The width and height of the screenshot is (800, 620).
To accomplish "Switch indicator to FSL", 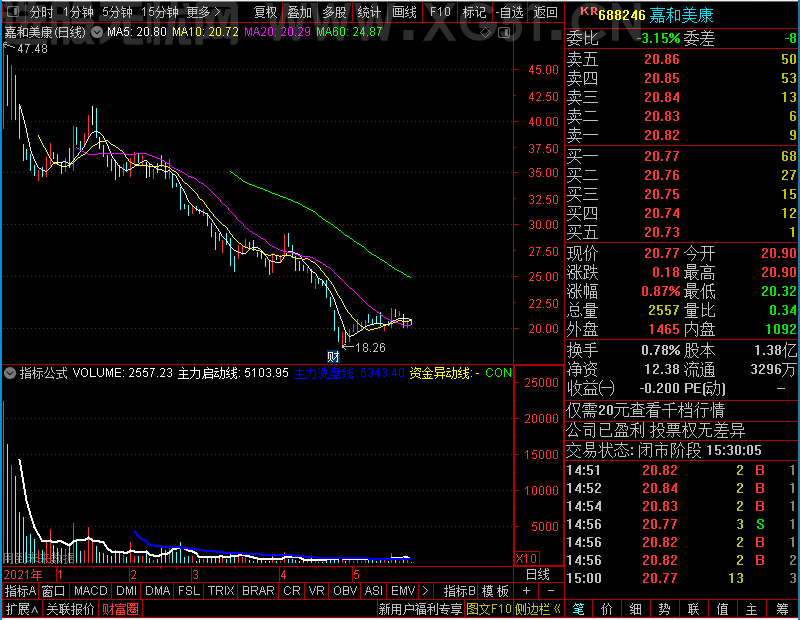I will coord(189,591).
